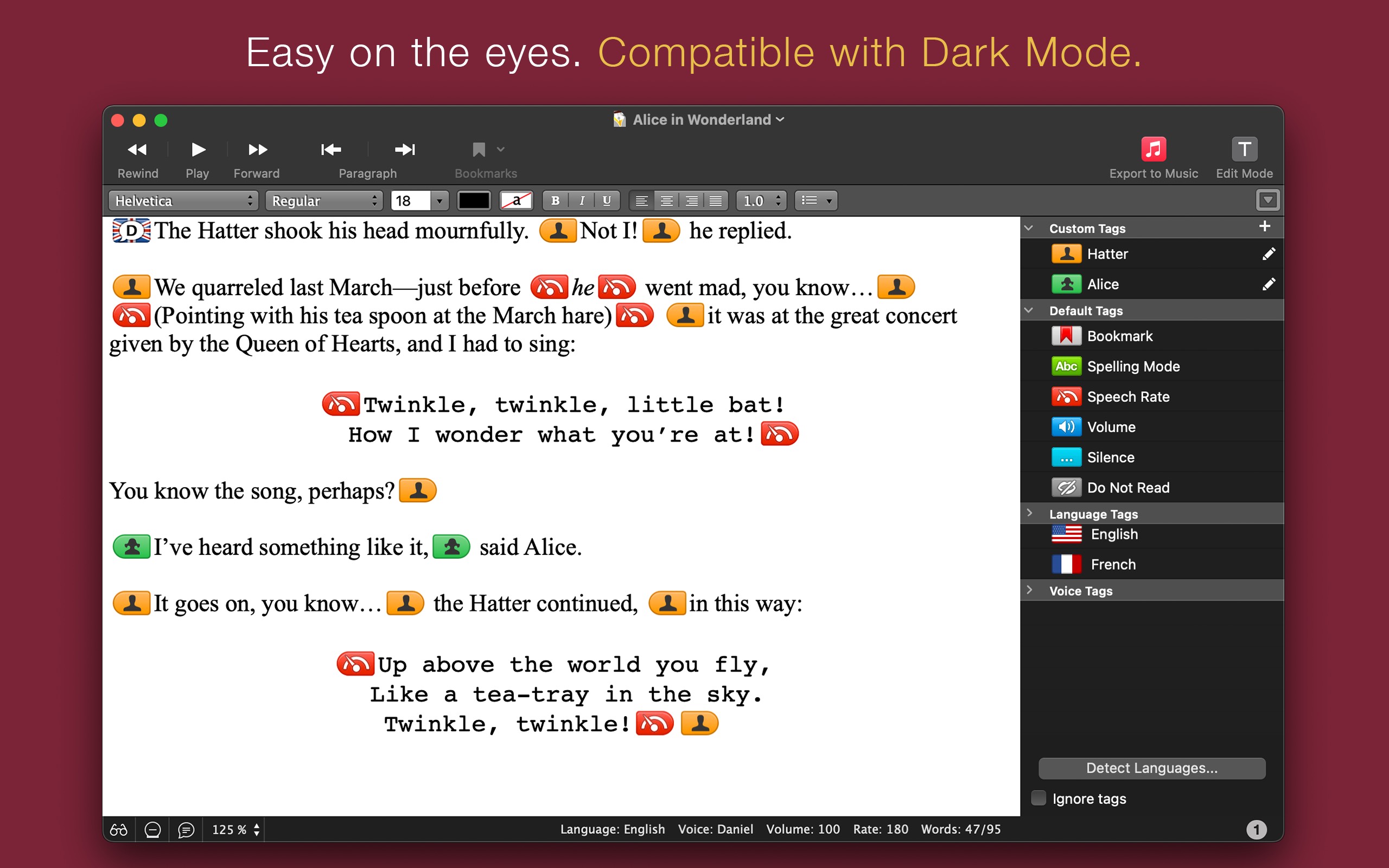Click the Export to Music icon
Screen dimensions: 1389x868
[x=1153, y=149]
